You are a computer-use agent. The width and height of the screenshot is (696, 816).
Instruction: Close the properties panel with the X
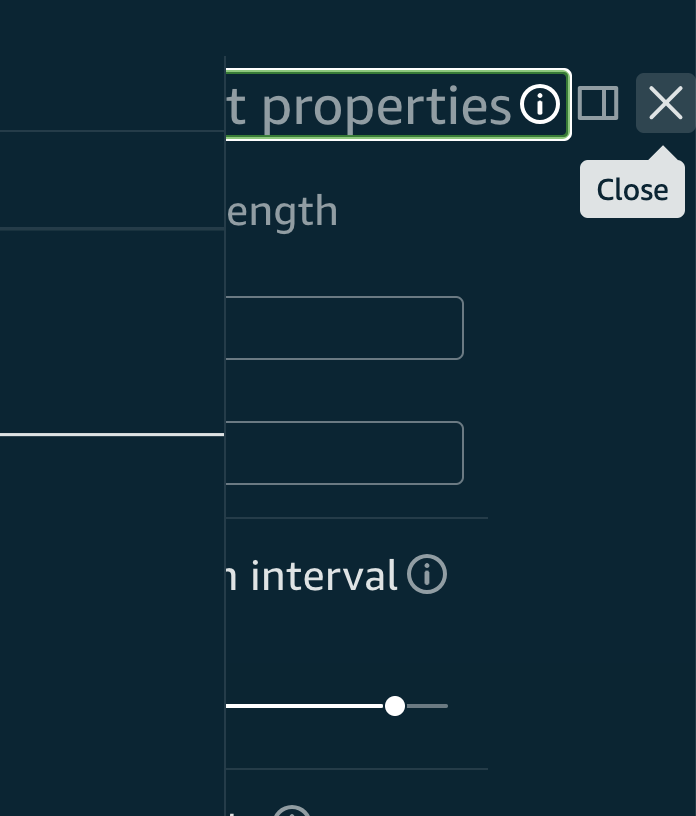[665, 103]
